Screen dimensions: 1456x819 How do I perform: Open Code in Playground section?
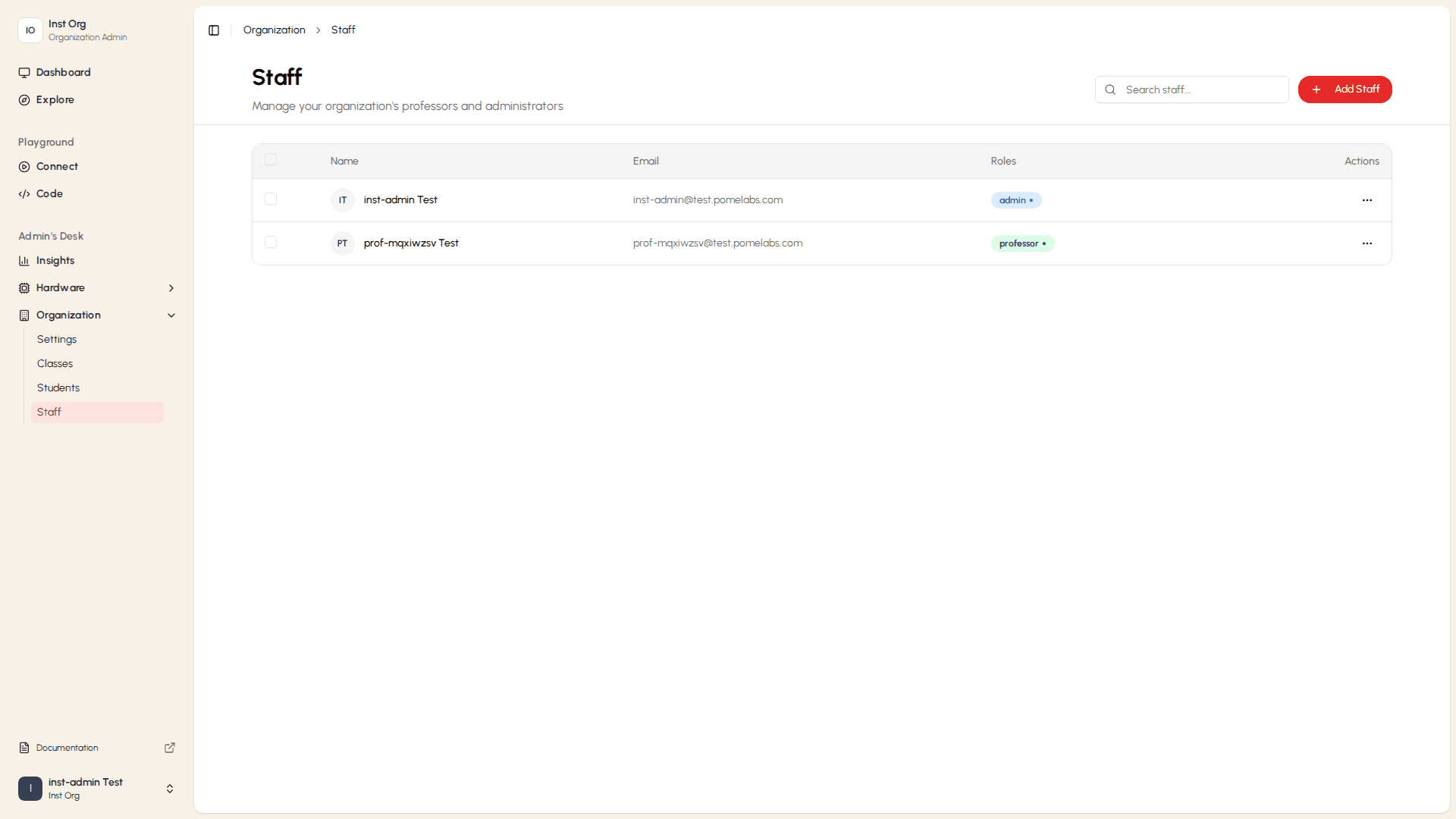(x=97, y=194)
